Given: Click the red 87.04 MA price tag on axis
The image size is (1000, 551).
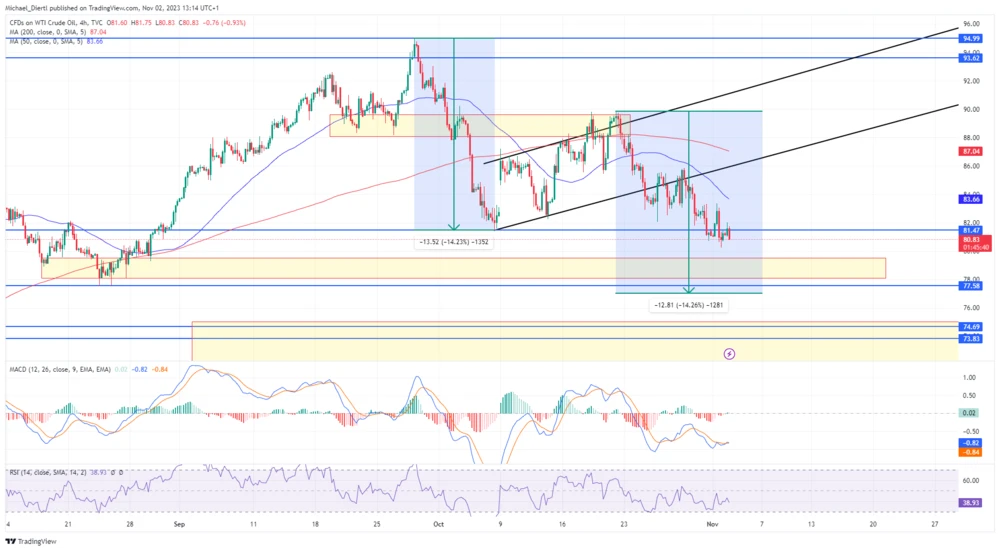Looking at the screenshot, I should click(x=970, y=151).
